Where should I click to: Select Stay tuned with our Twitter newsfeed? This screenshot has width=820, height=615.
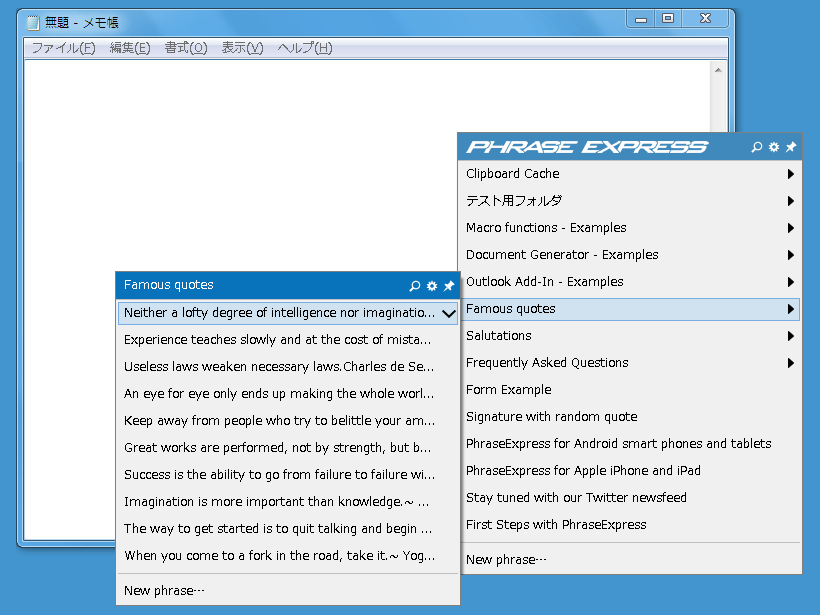(x=630, y=498)
